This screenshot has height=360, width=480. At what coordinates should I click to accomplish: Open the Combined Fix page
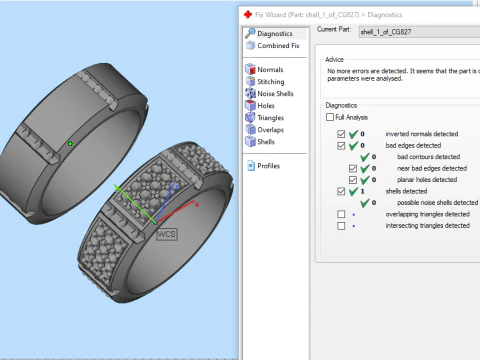coord(278,45)
